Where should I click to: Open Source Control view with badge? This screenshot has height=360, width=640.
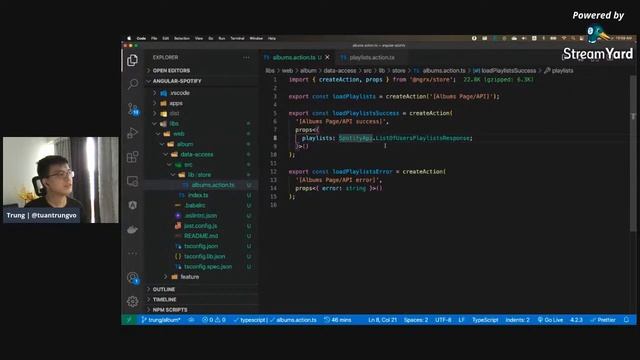[x=133, y=109]
